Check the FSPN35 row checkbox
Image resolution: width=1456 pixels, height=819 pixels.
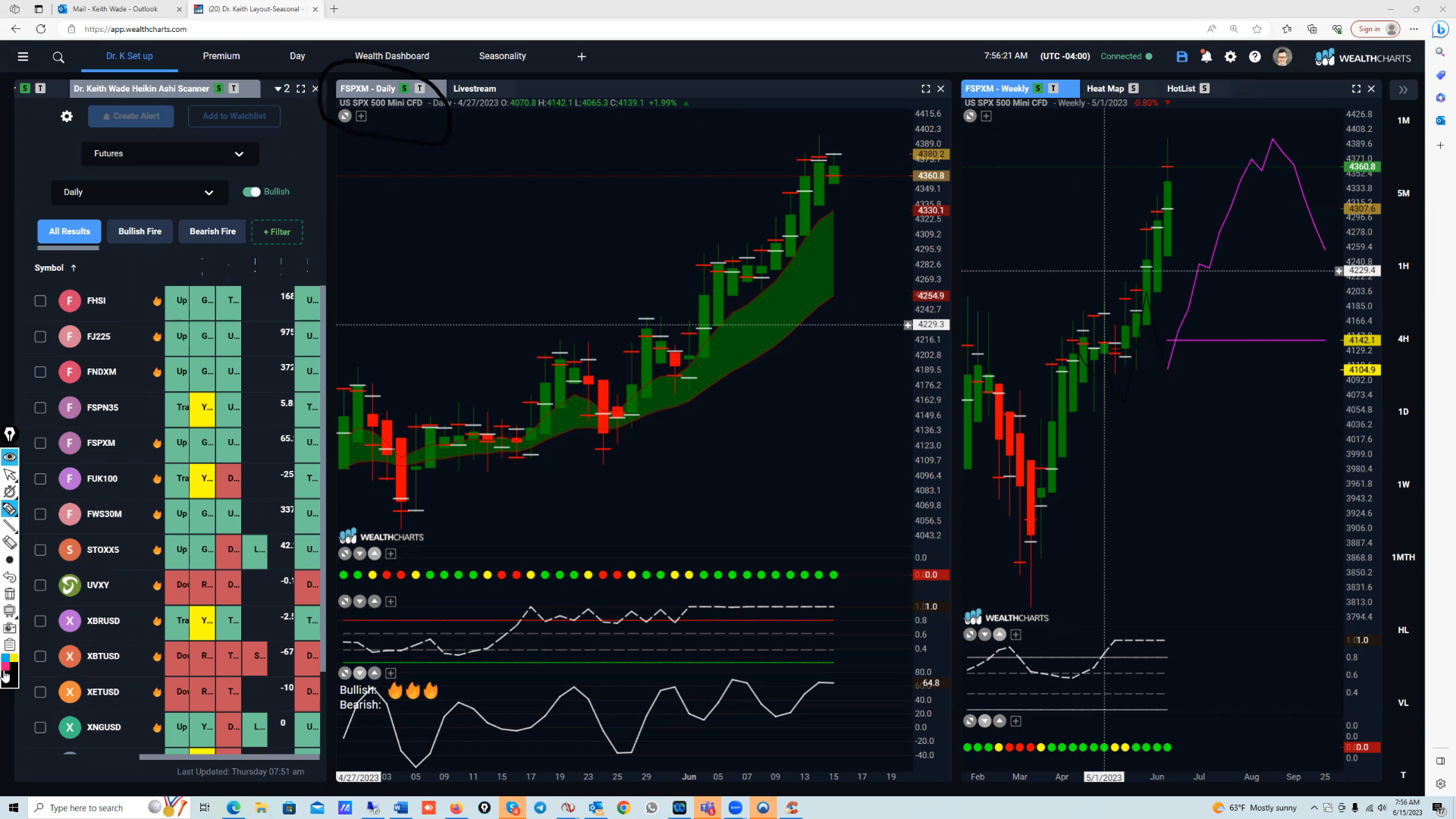click(x=40, y=408)
